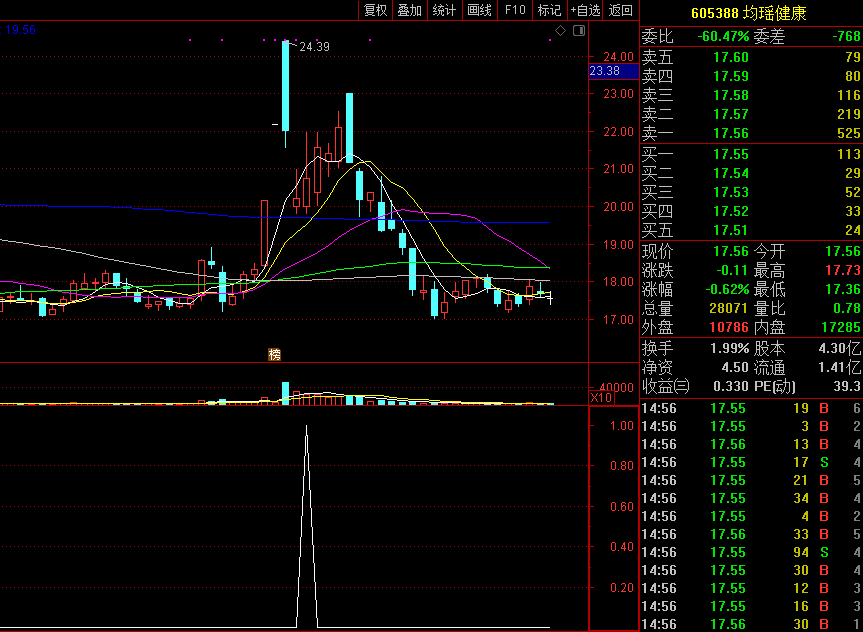This screenshot has height=632, width=863.
Task: Click the diamond icon above the chart
Action: point(560,31)
